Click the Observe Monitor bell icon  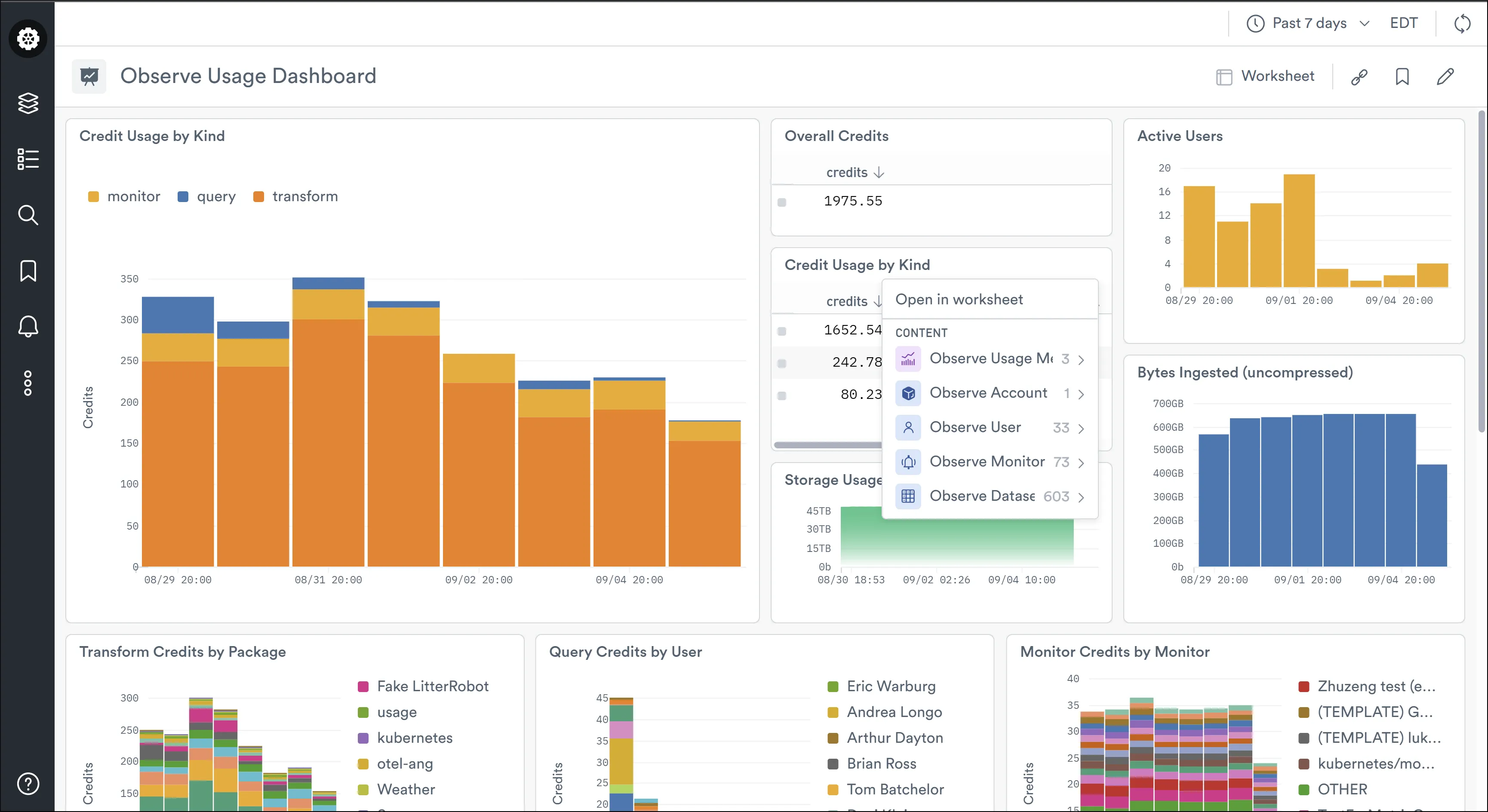pyautogui.click(x=908, y=462)
